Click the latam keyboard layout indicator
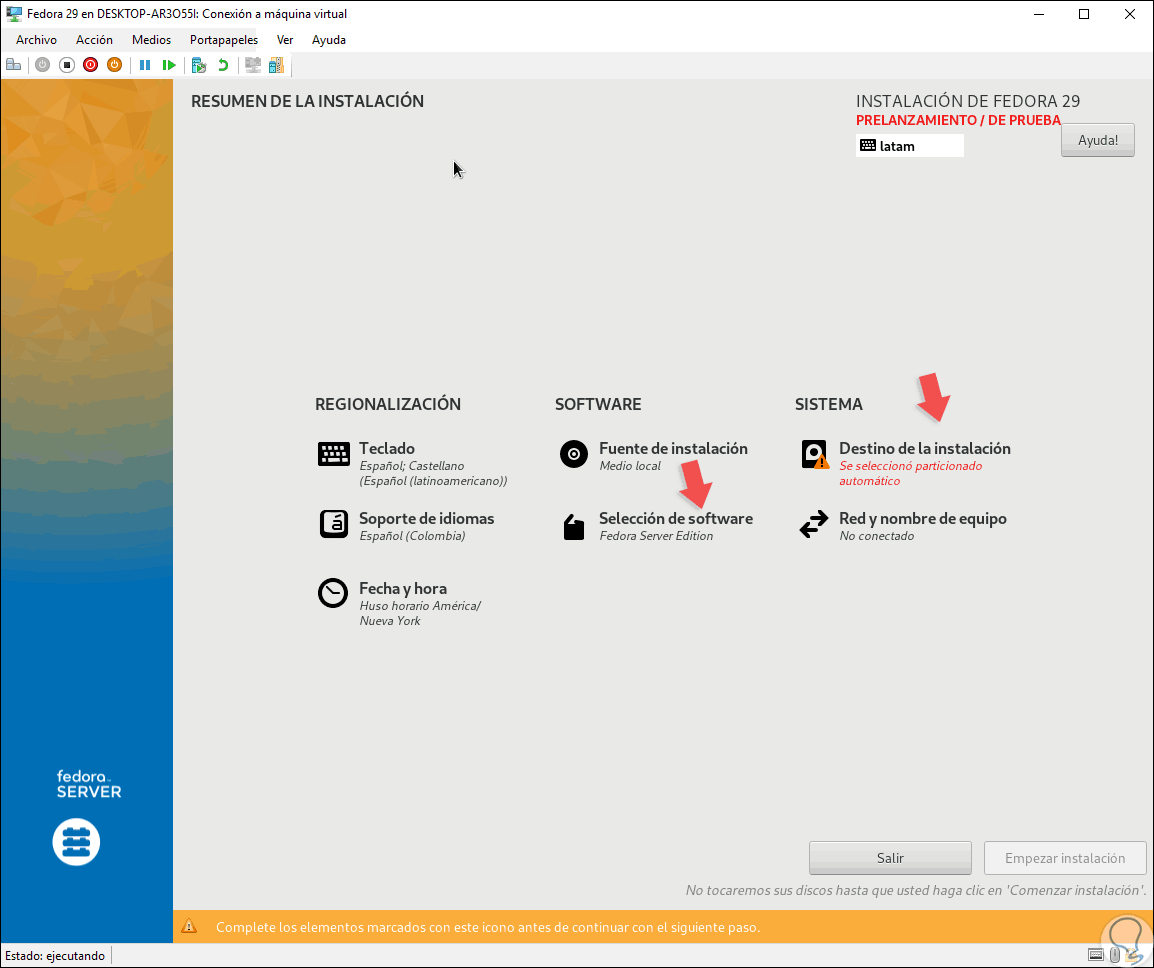Viewport: 1154px width, 968px height. (910, 146)
